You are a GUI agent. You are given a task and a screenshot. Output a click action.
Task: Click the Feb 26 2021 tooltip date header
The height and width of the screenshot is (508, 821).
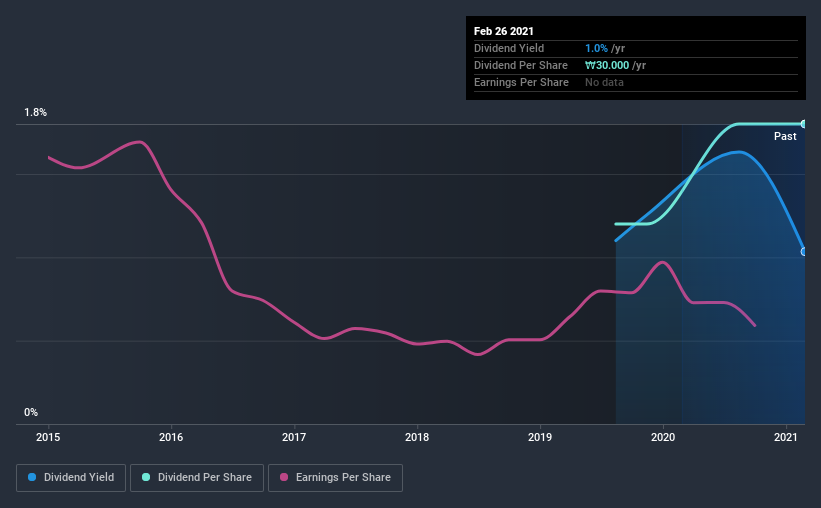504,31
